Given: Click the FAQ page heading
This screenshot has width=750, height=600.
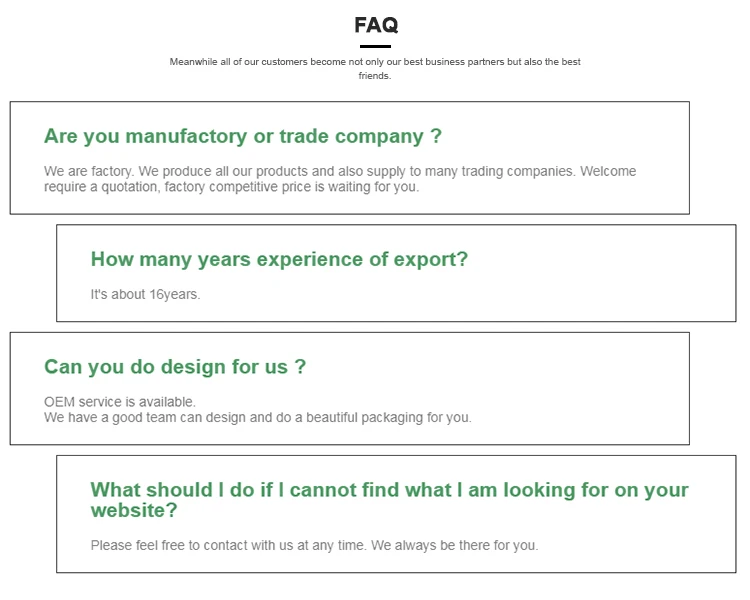Looking at the screenshot, I should [x=375, y=25].
